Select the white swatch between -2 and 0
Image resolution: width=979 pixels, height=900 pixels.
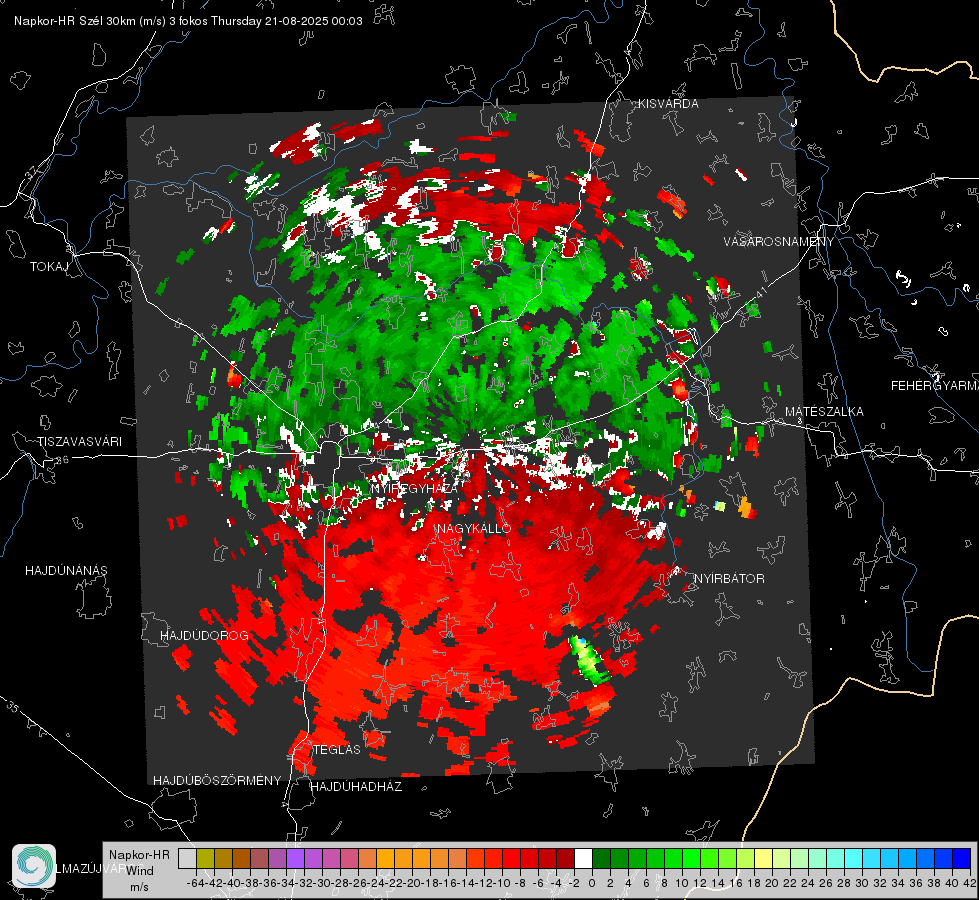(583, 858)
